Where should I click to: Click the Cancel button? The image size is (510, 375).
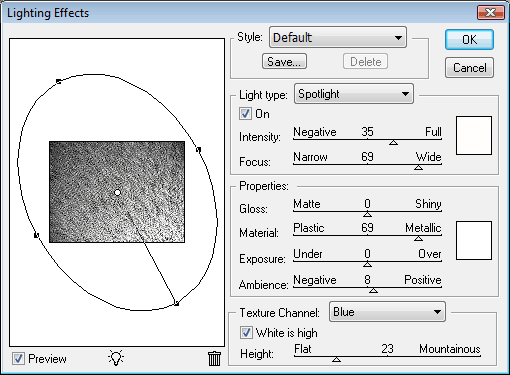coord(469,68)
